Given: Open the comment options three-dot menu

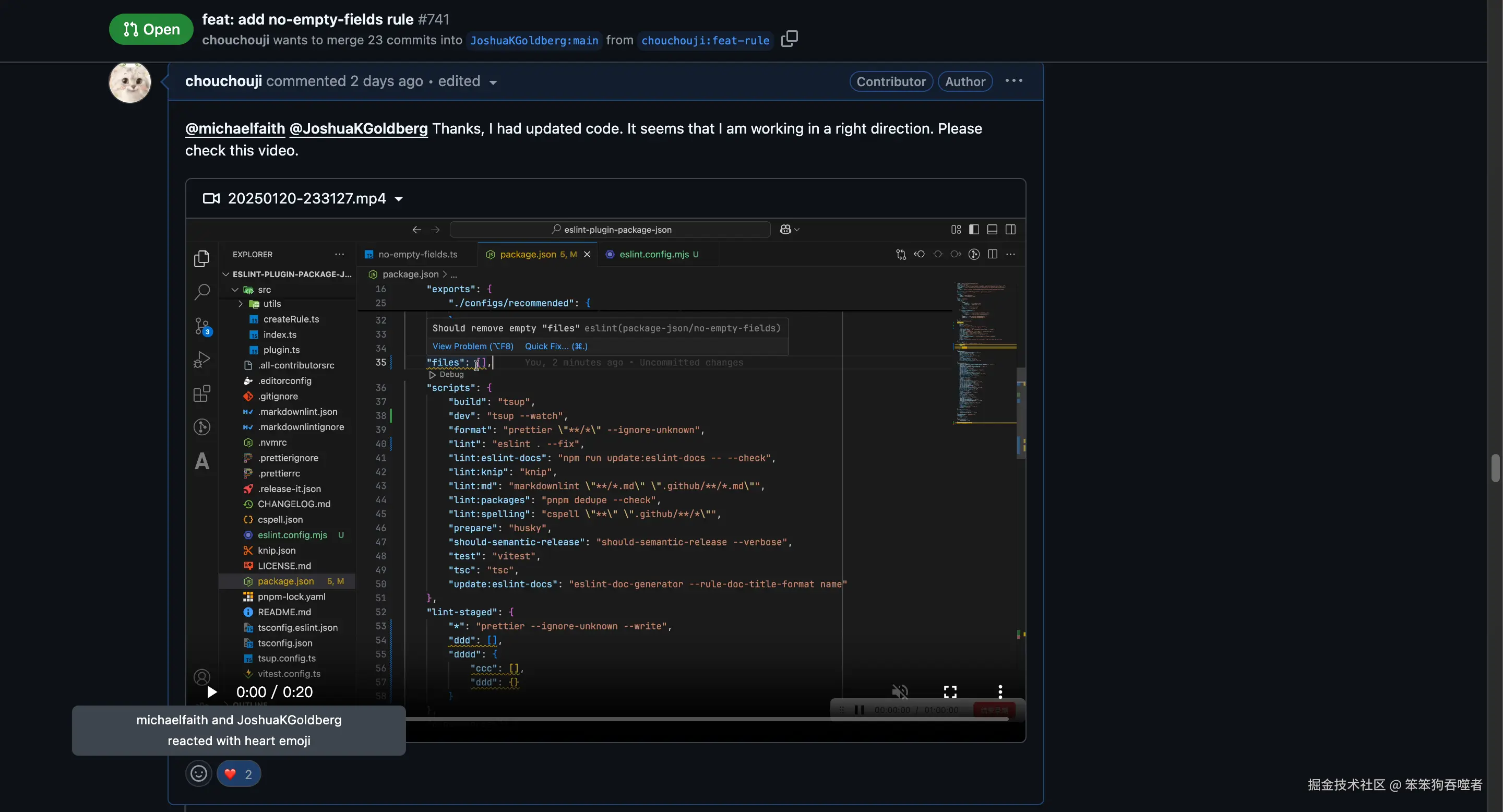Looking at the screenshot, I should coord(1013,81).
